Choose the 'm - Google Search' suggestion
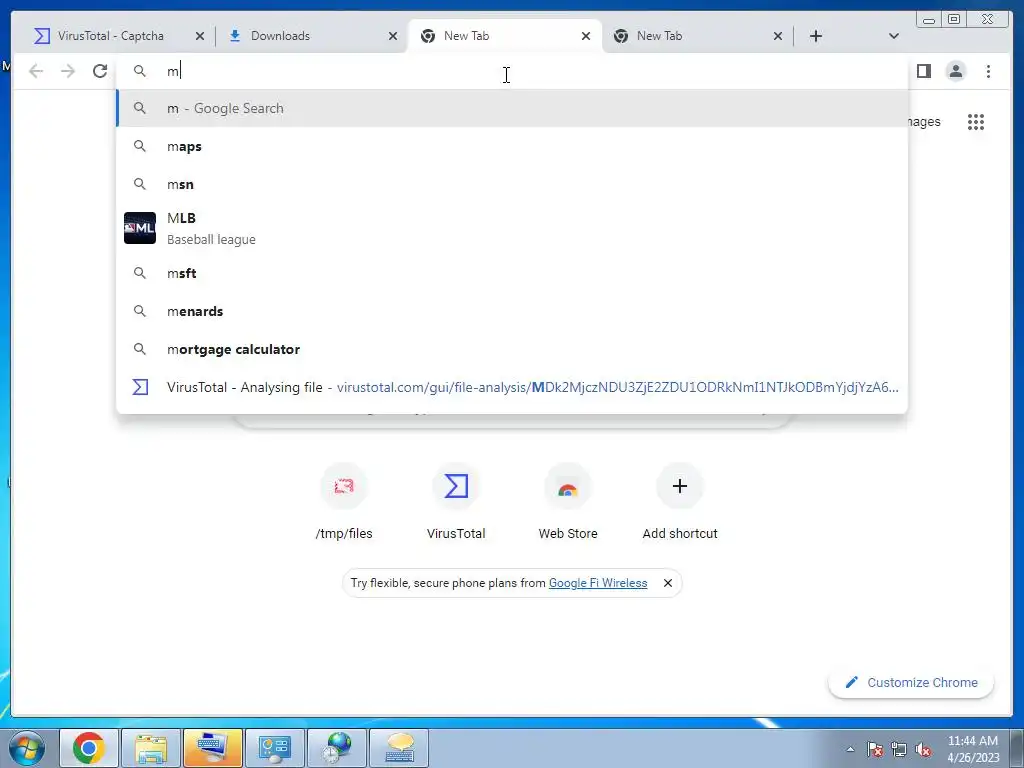Screen dimensions: 1024x768 coord(512,108)
